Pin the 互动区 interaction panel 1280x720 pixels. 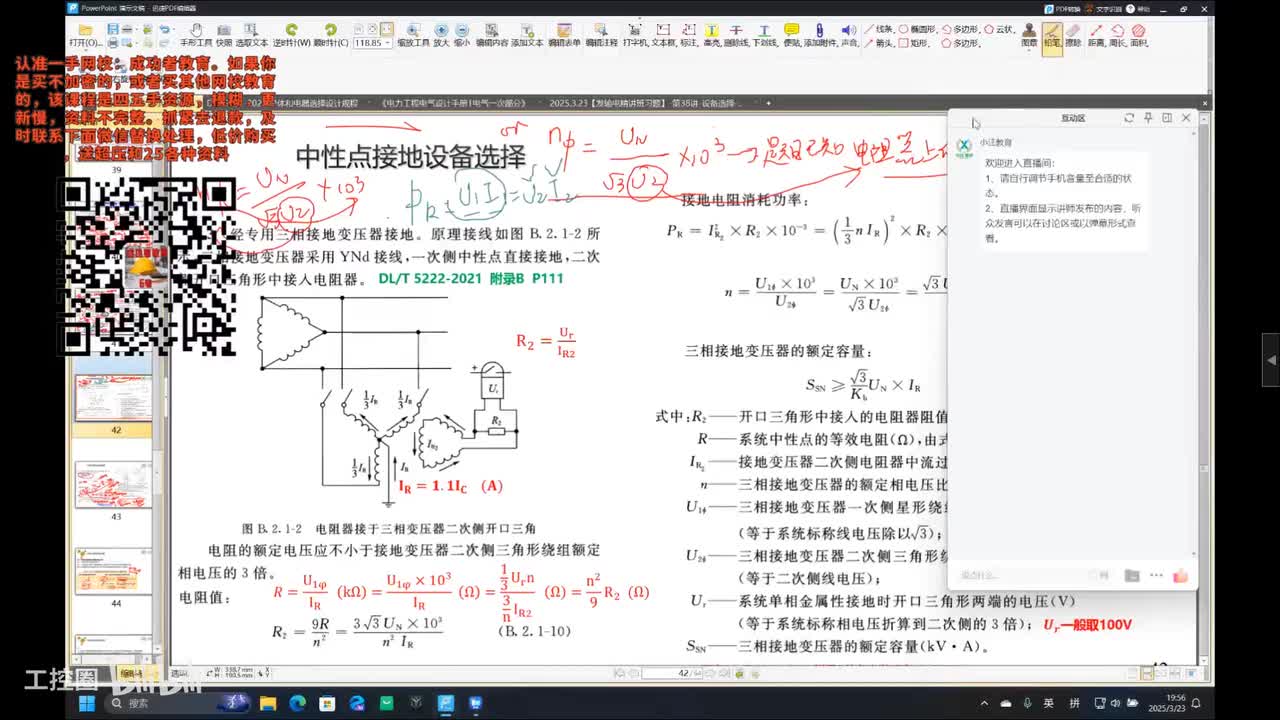[1148, 118]
